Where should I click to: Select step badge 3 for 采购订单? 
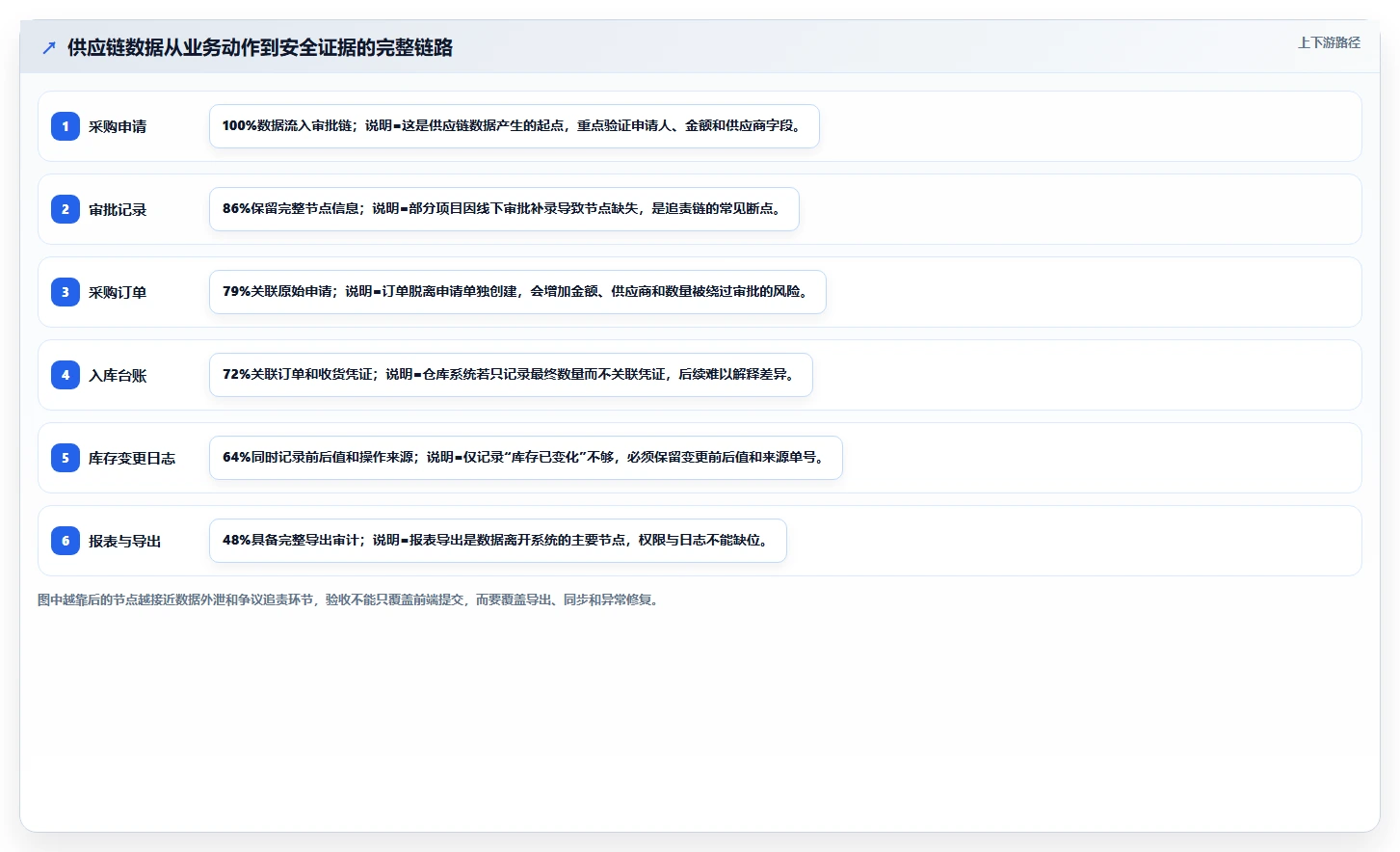[66, 292]
